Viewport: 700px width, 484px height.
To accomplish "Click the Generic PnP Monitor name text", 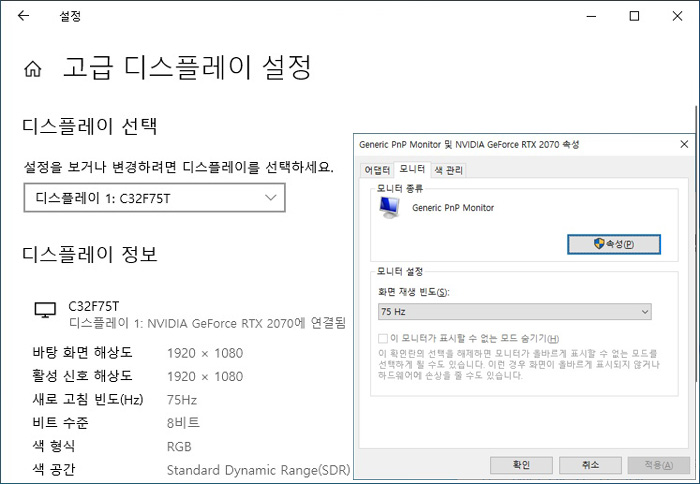I will (x=453, y=208).
